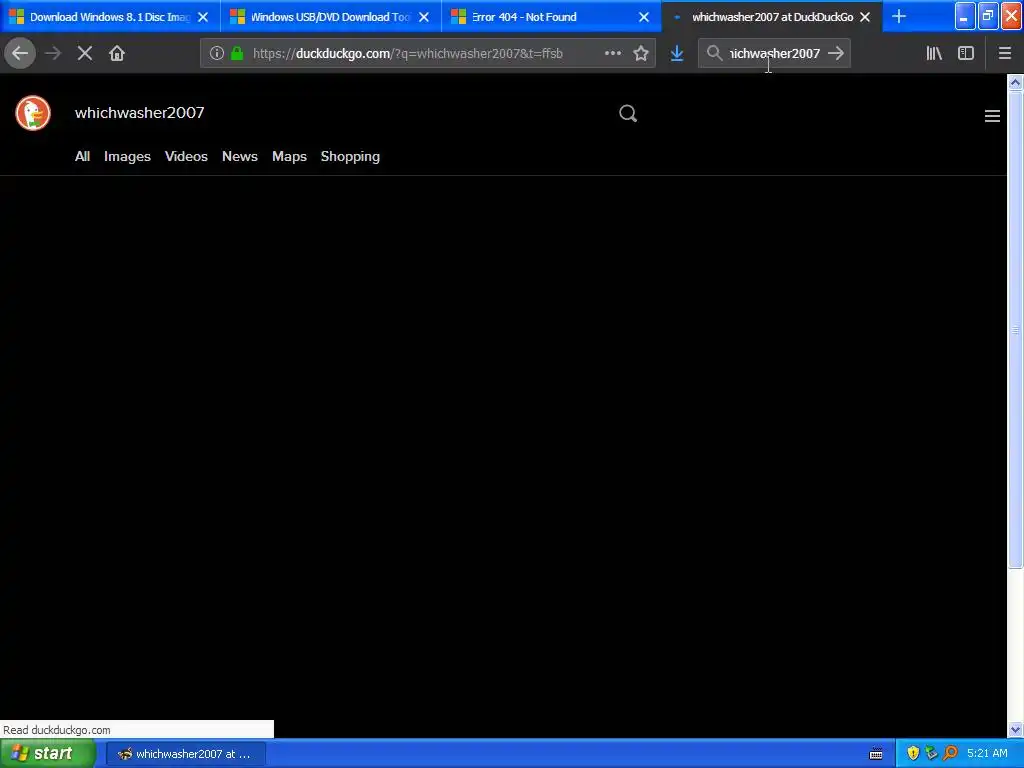Open the Library bookshelf icon
The width and height of the screenshot is (1024, 768).
(934, 54)
